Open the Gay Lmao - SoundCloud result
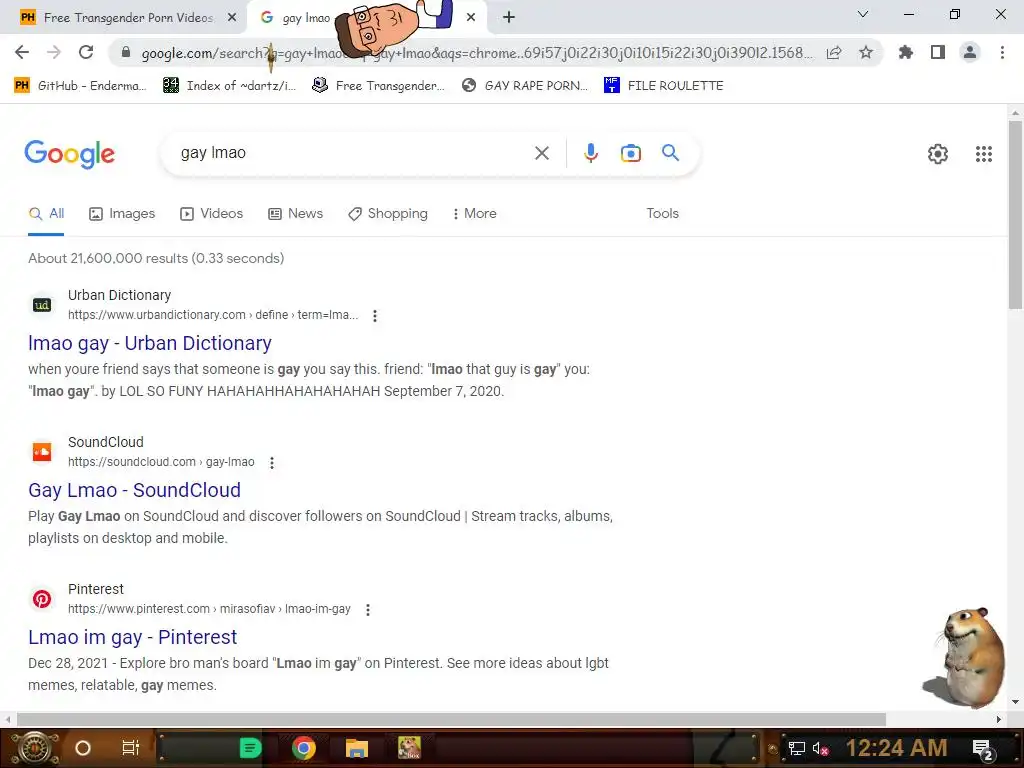1024x768 pixels. point(135,490)
